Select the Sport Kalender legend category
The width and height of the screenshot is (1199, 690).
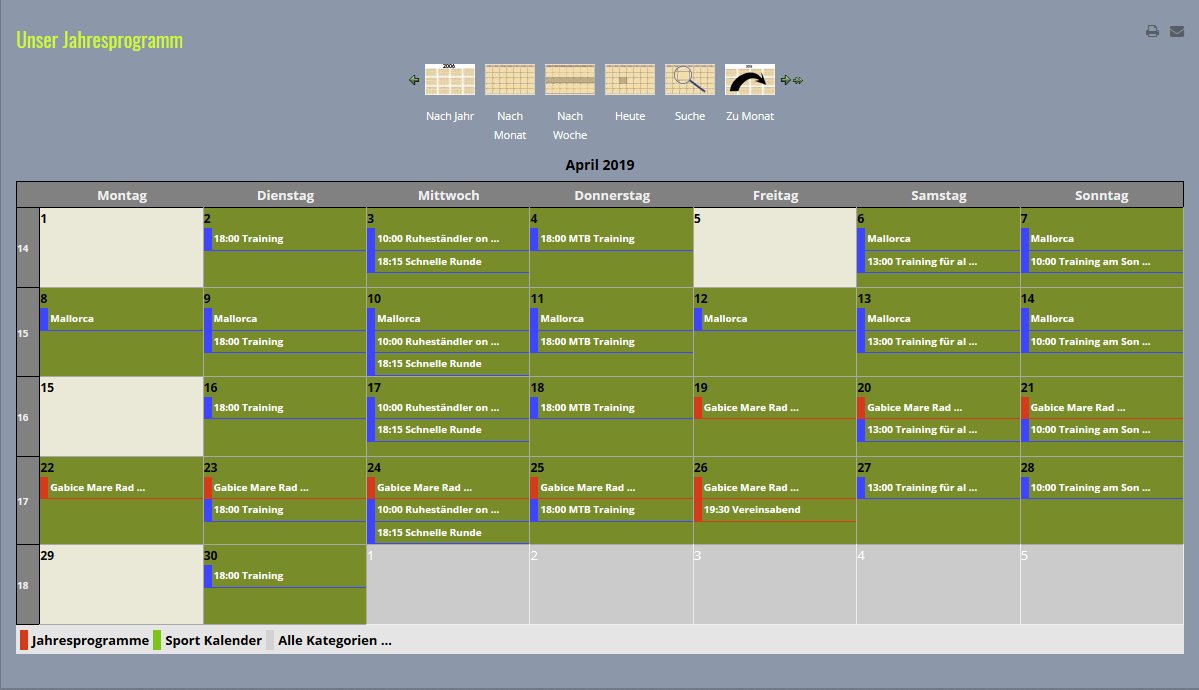pyautogui.click(x=213, y=640)
